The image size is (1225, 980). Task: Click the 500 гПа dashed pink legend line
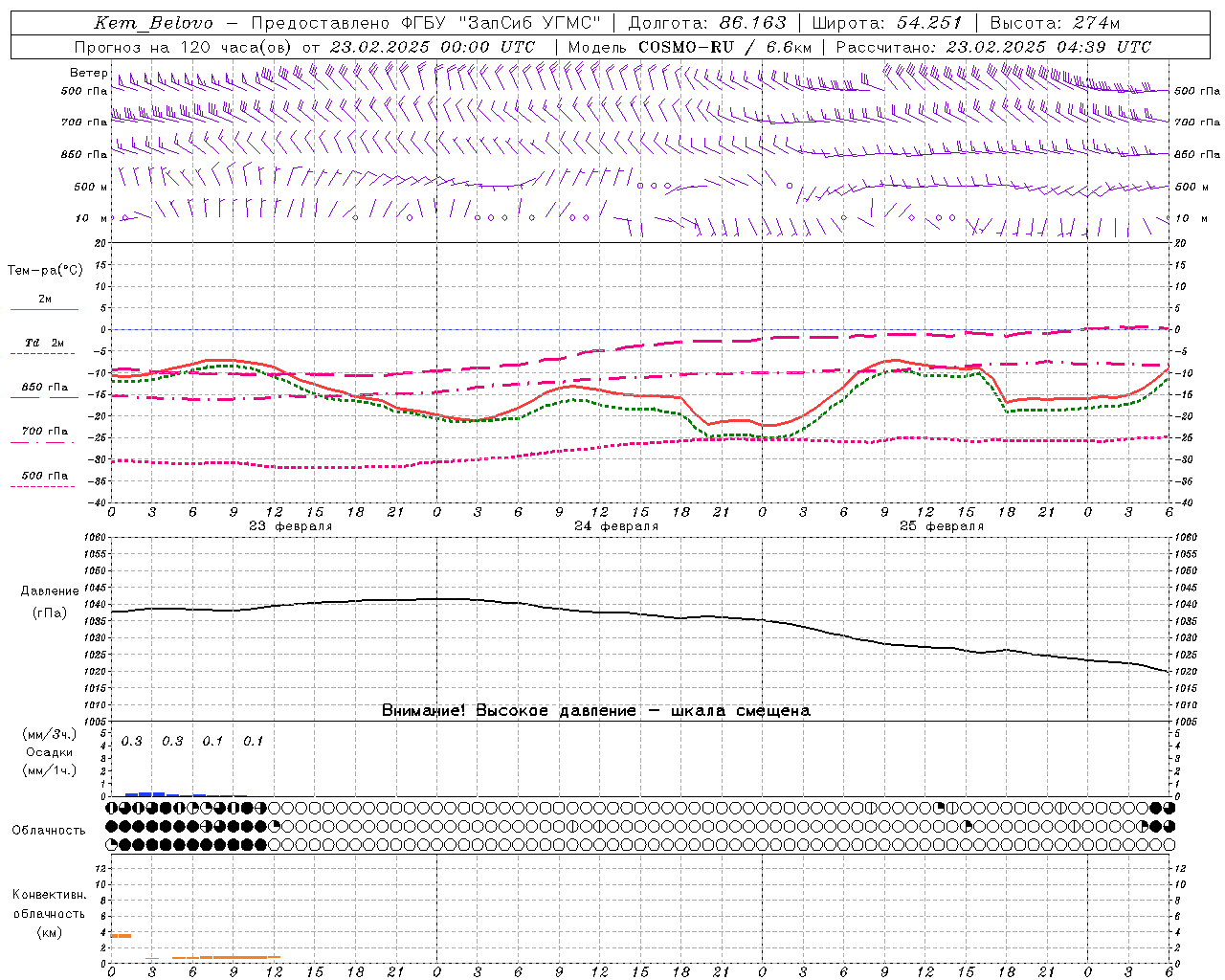click(42, 486)
